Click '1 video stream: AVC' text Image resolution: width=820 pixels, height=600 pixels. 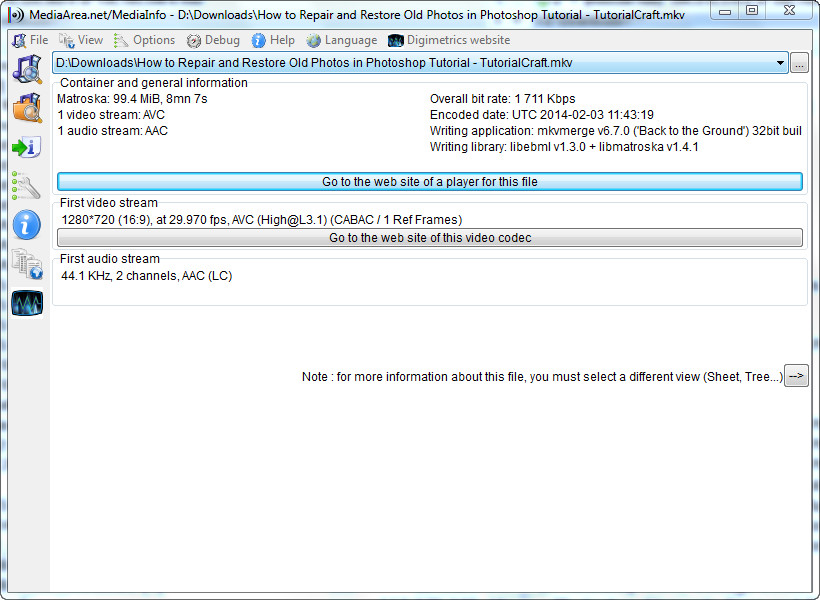111,115
